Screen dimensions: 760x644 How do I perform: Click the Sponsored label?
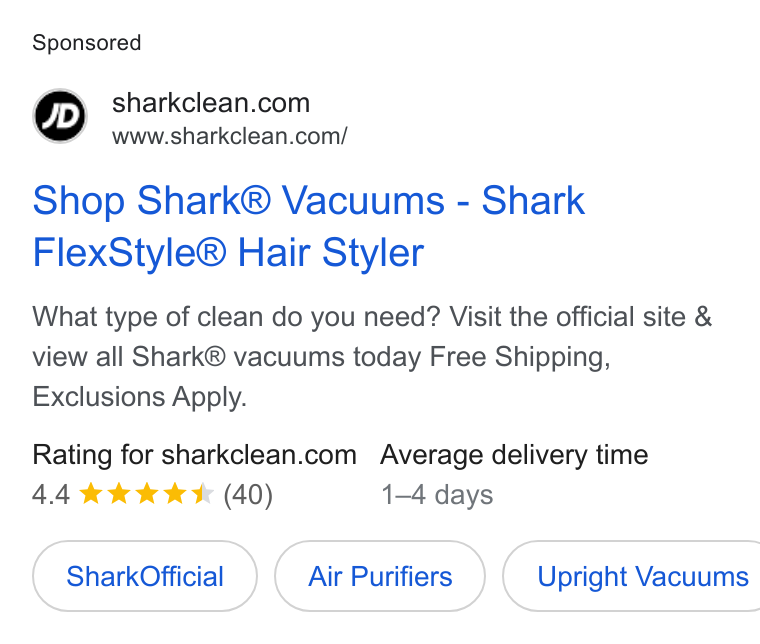87,43
